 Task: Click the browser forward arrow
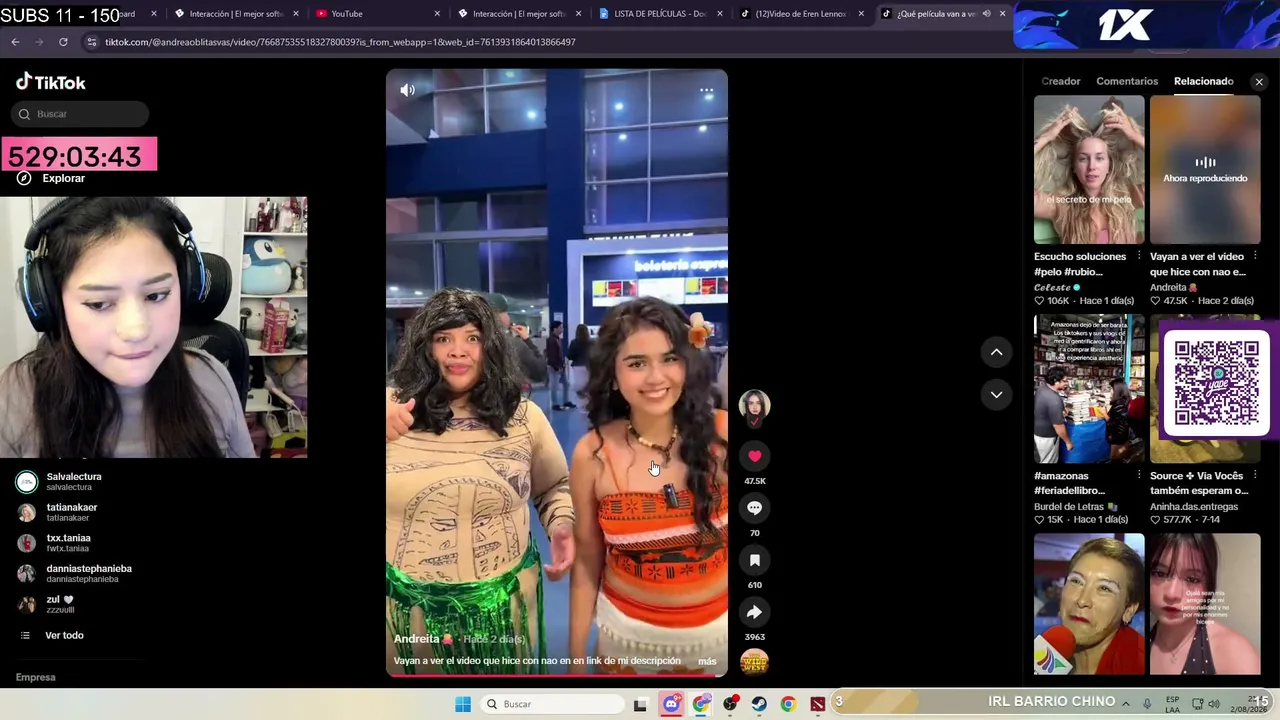point(39,42)
